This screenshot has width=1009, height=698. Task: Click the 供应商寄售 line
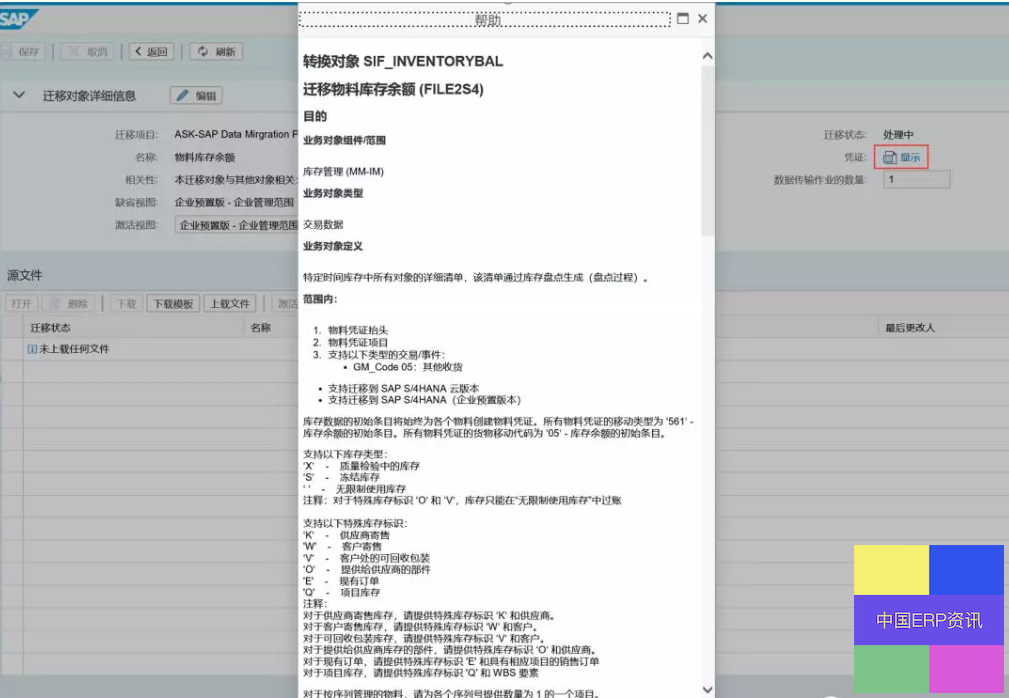pos(365,535)
